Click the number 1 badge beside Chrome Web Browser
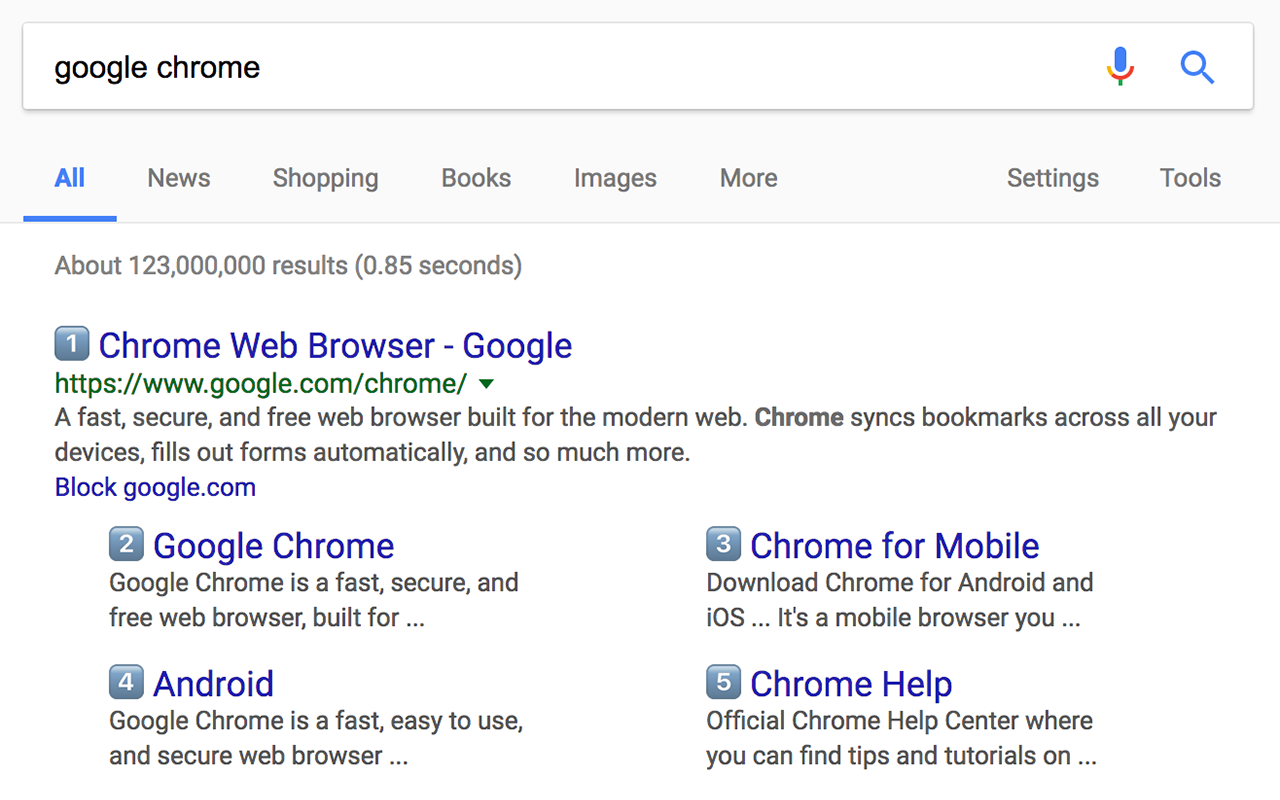The width and height of the screenshot is (1280, 800). coord(72,344)
